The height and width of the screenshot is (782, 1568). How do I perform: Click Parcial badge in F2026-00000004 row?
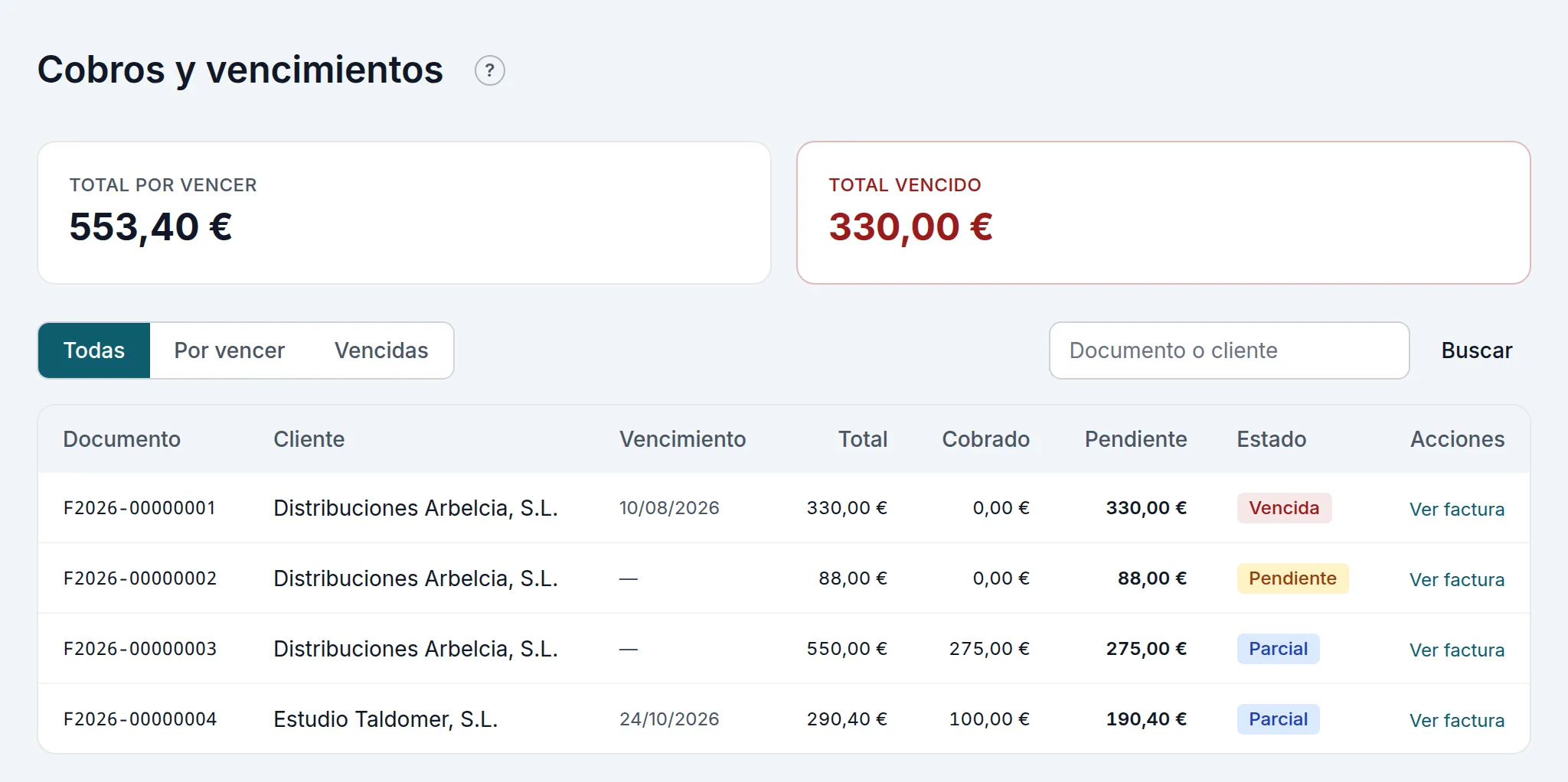(1278, 719)
